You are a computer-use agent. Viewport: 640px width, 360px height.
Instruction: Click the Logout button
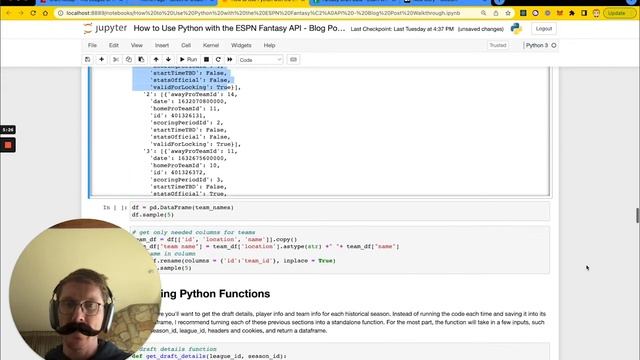(544, 29)
